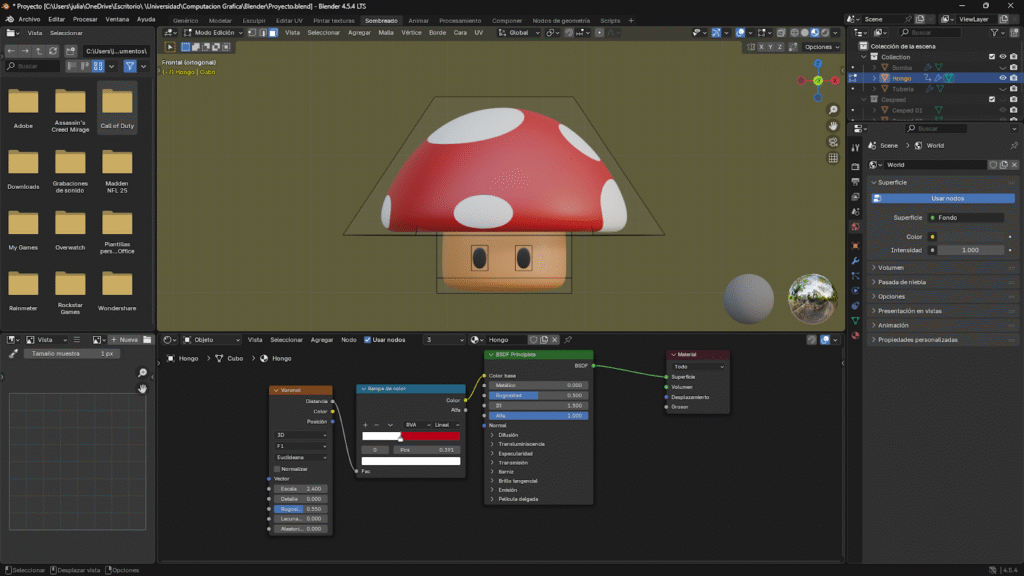This screenshot has width=1024, height=576.
Task: Switch to the Modelar workspace tab
Action: click(220, 20)
